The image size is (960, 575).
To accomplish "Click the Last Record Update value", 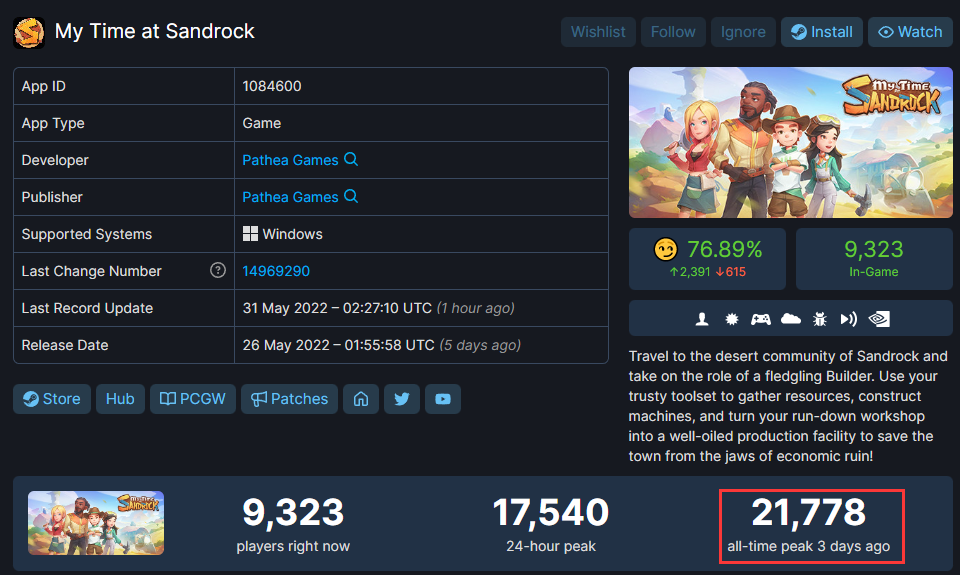I will pyautogui.click(x=378, y=308).
